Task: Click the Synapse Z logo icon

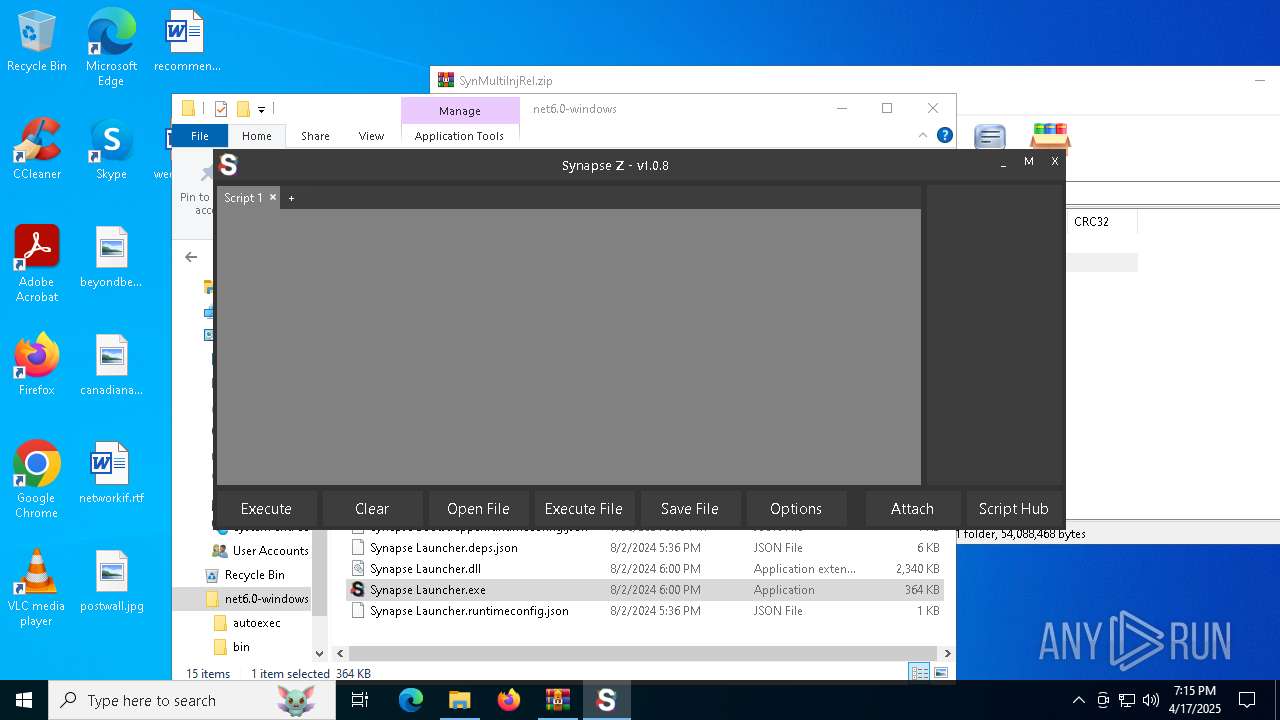Action: [228, 165]
